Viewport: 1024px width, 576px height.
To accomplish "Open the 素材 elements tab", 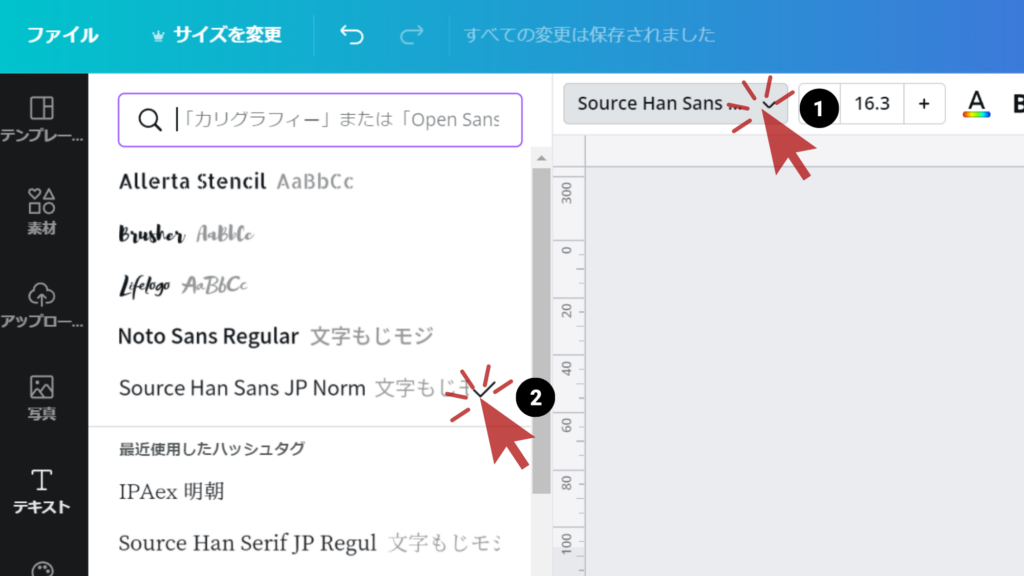I will pyautogui.click(x=42, y=212).
